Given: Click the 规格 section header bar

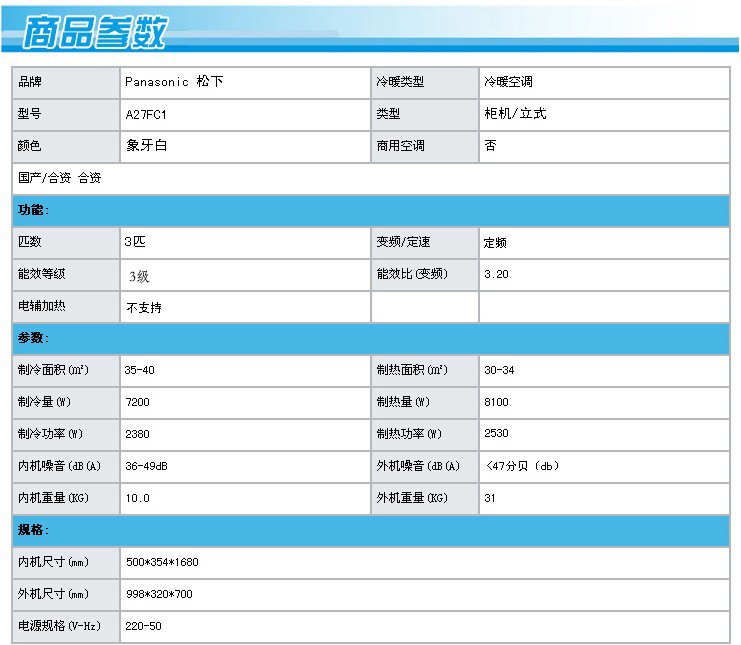Looking at the screenshot, I should click(x=371, y=530).
